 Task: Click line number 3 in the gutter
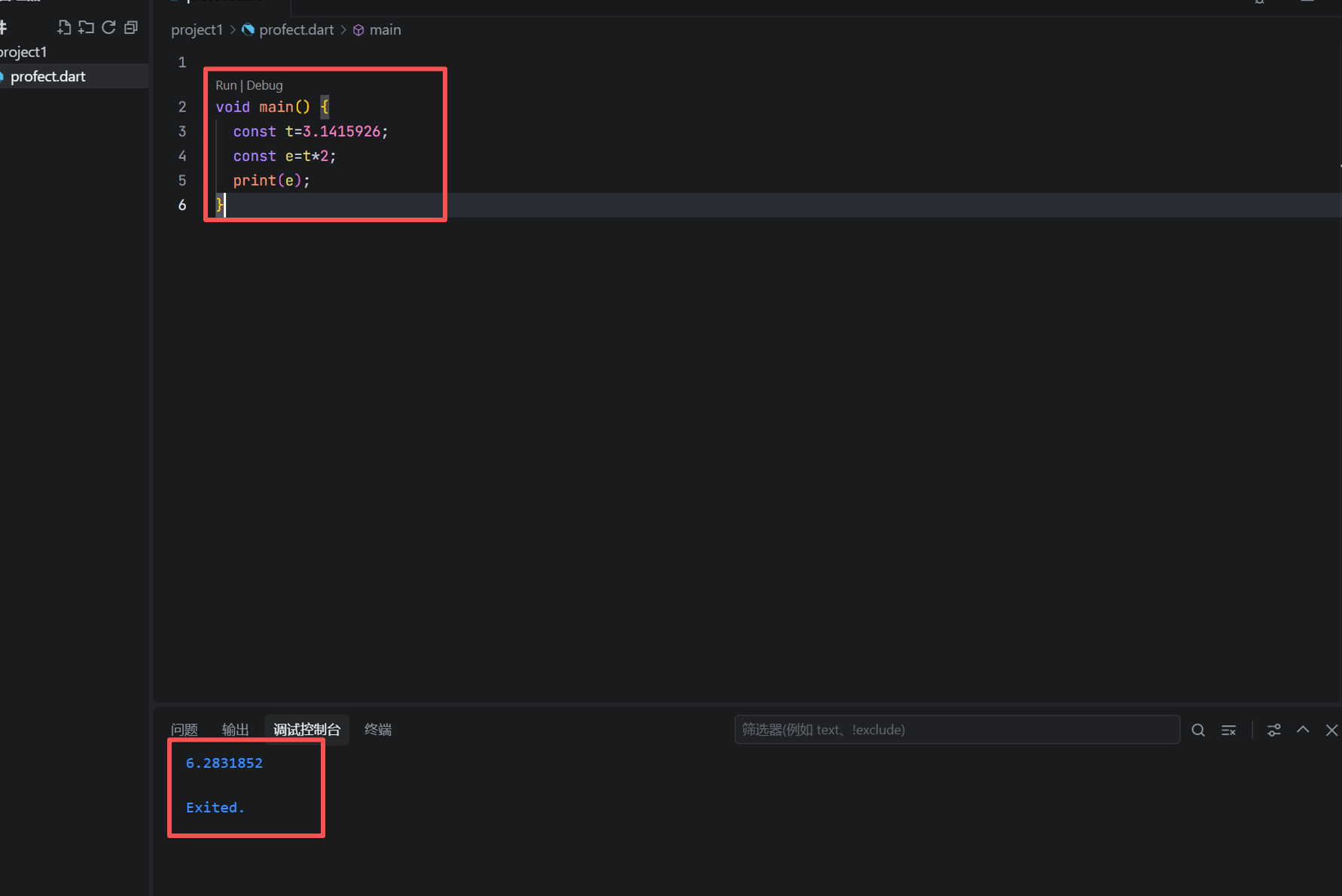182,131
